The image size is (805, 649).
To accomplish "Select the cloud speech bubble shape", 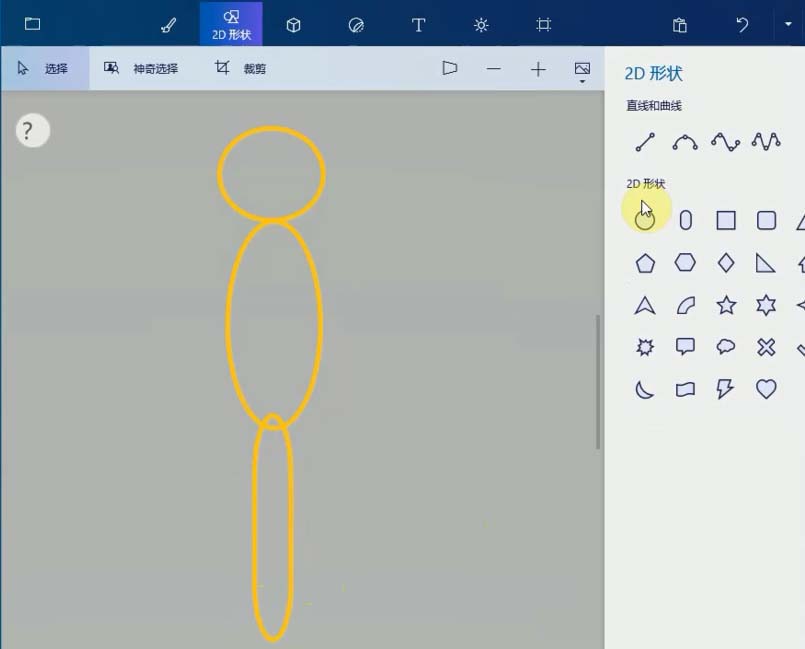I will click(x=726, y=347).
